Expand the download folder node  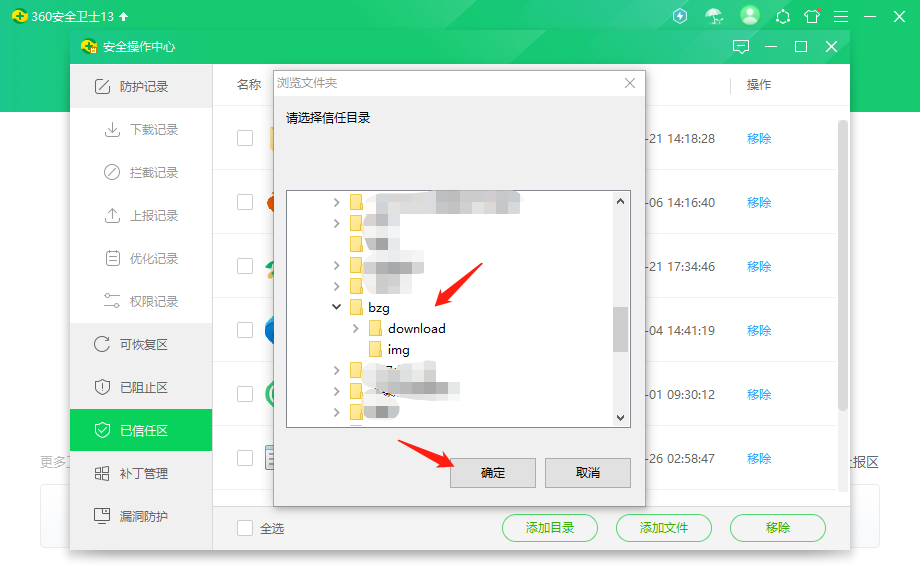pyautogui.click(x=356, y=328)
